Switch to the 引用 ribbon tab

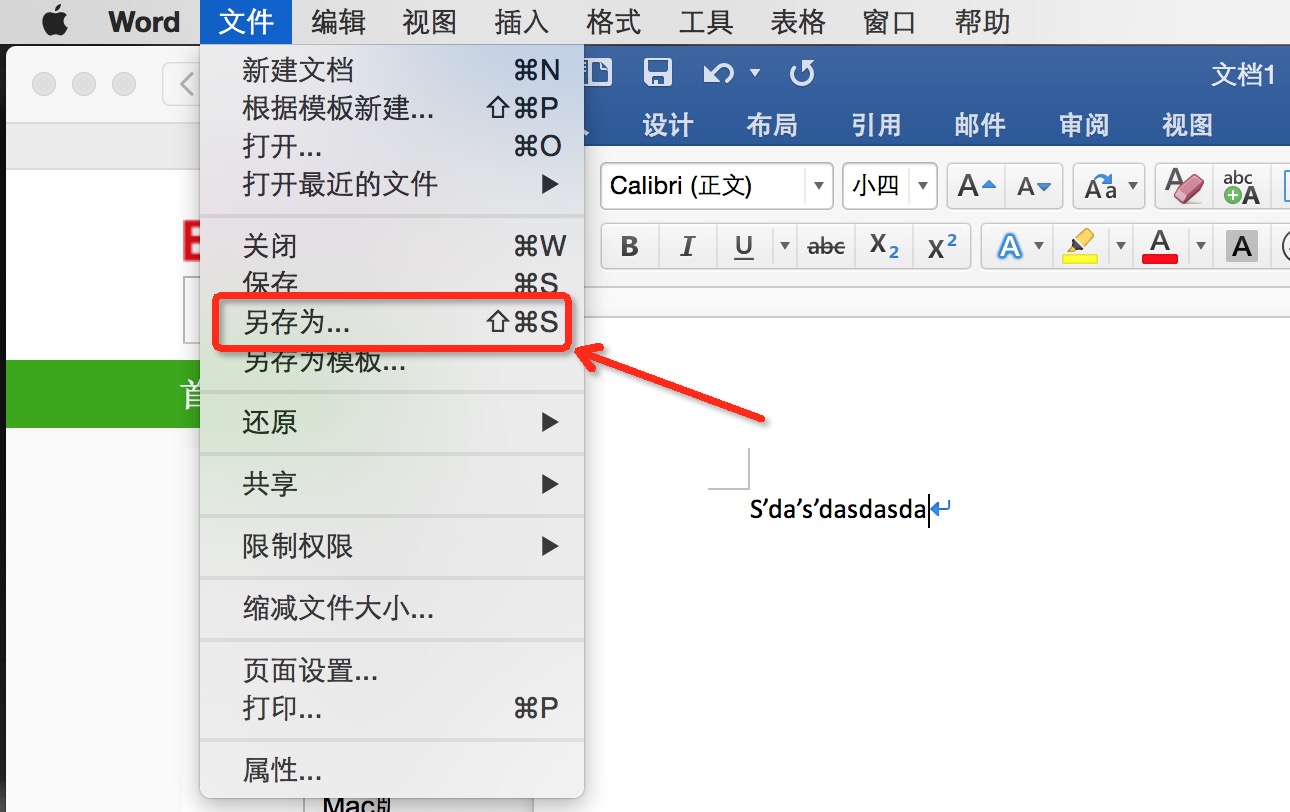click(x=876, y=125)
